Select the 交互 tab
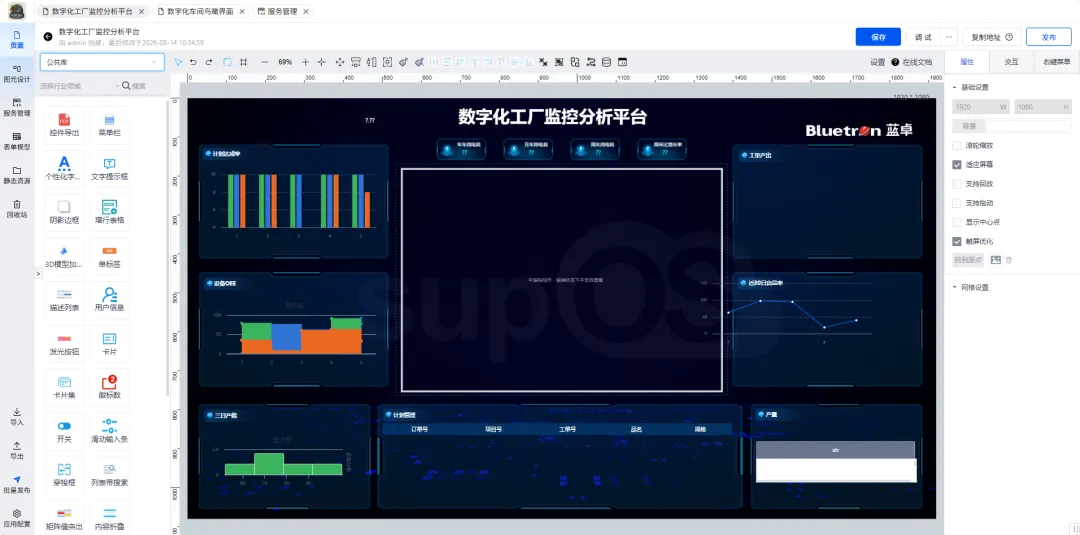This screenshot has width=1080, height=535. (1011, 62)
